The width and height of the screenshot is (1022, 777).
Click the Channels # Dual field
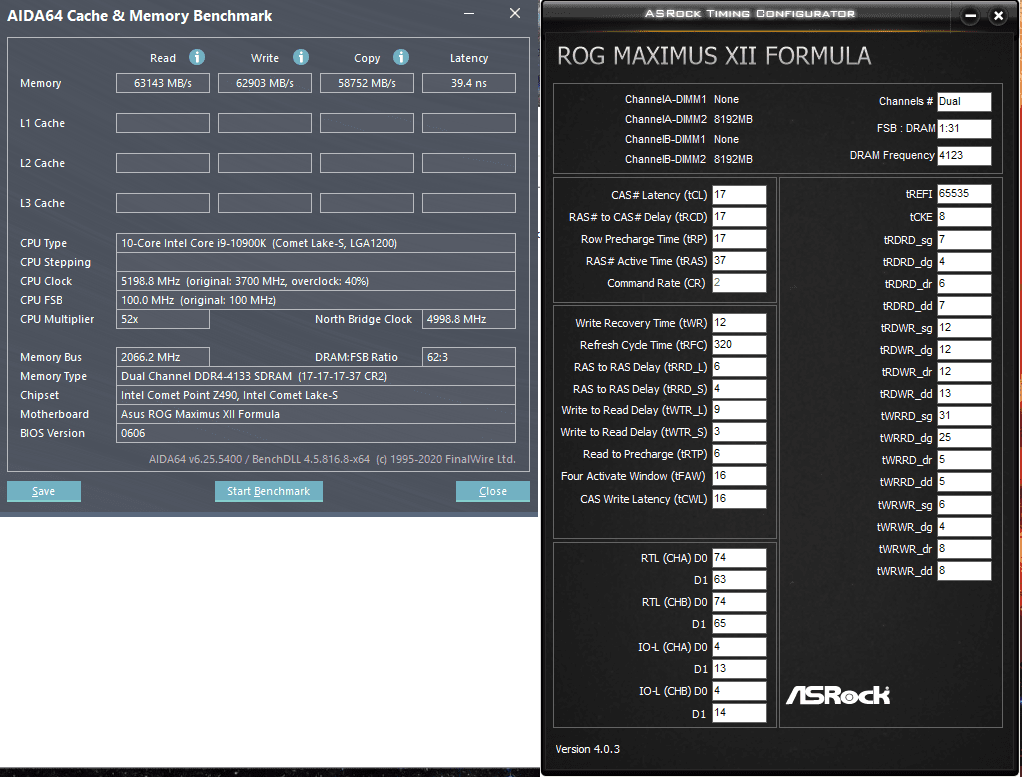[964, 101]
